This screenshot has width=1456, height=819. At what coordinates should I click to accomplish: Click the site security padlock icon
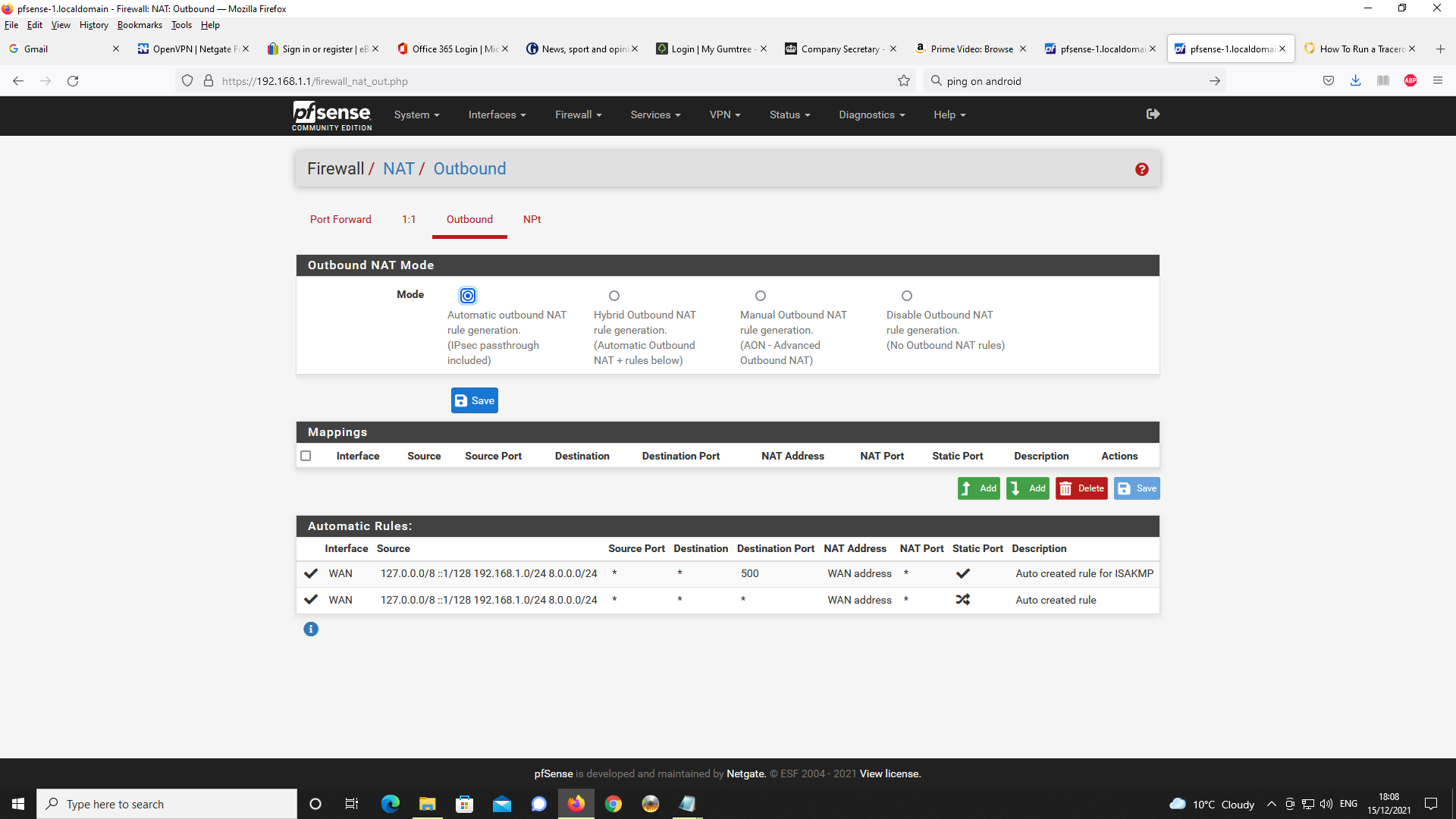click(209, 81)
